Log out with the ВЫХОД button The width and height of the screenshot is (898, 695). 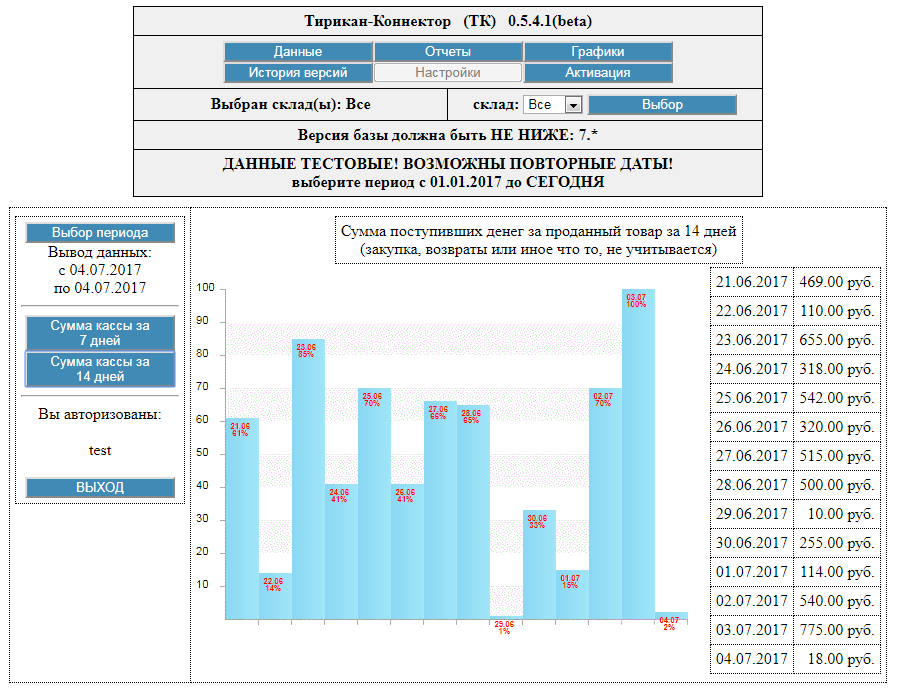[100, 487]
